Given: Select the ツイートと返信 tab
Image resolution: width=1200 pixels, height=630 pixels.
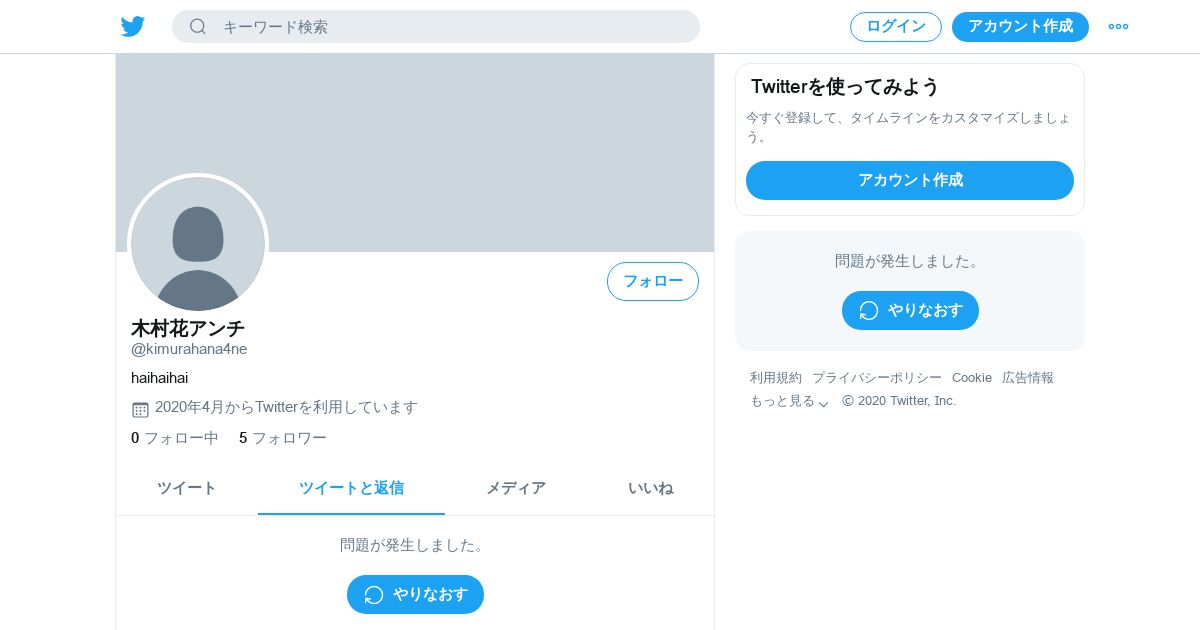Looking at the screenshot, I should [351, 489].
